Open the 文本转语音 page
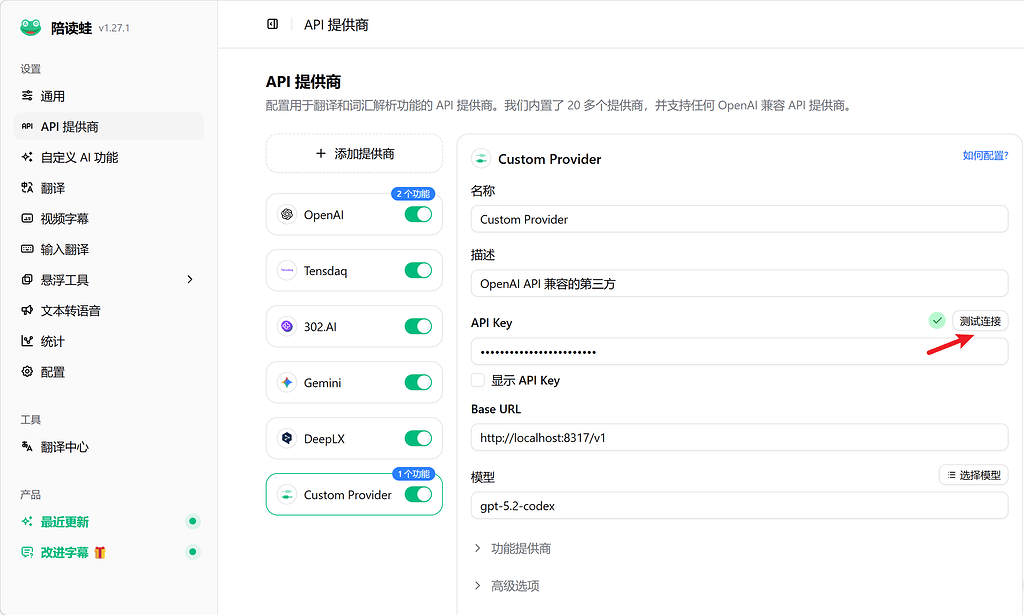Image resolution: width=1024 pixels, height=615 pixels. point(108,311)
